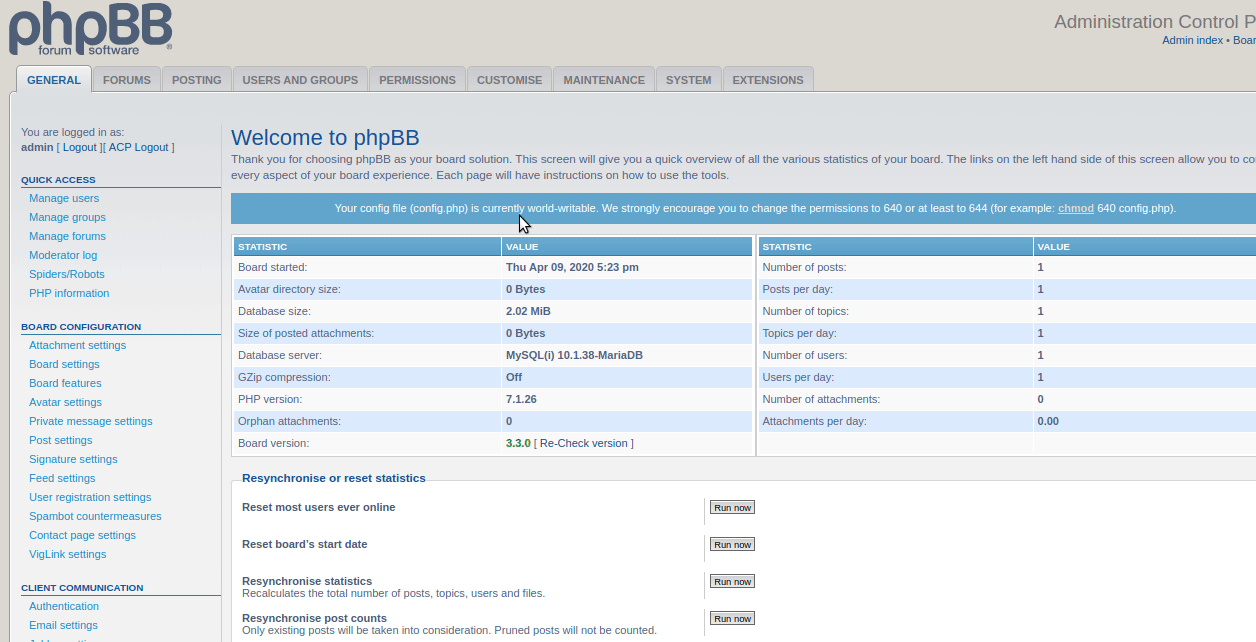The width and height of the screenshot is (1256, 642).
Task: Open Post settings
Action: (60, 440)
